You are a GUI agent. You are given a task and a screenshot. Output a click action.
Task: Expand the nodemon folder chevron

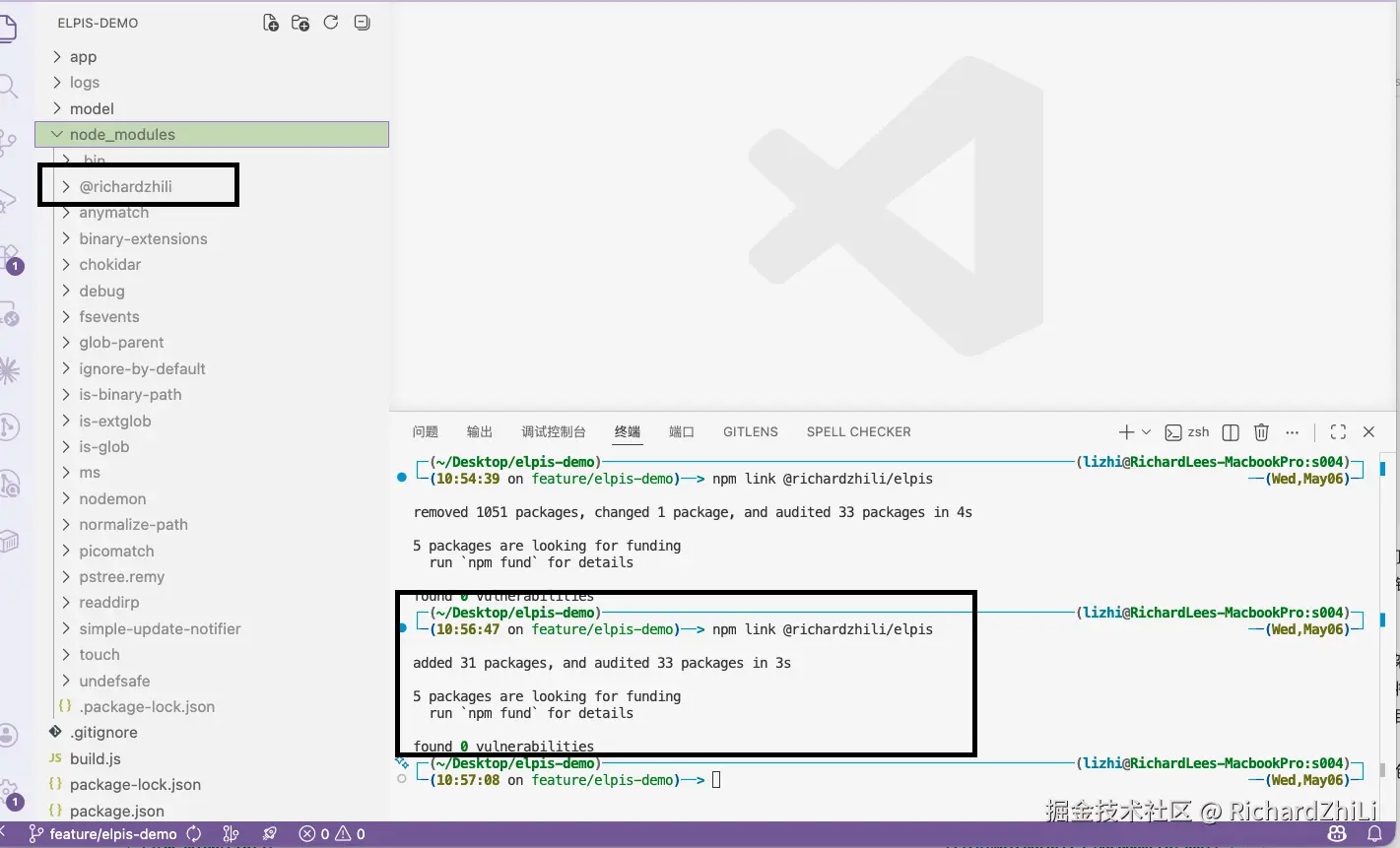point(66,498)
